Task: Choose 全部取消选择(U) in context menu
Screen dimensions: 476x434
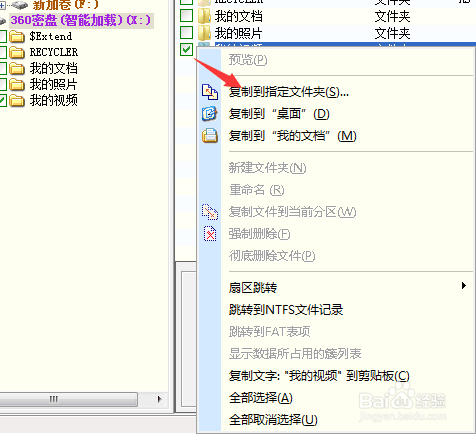Action: [273, 420]
